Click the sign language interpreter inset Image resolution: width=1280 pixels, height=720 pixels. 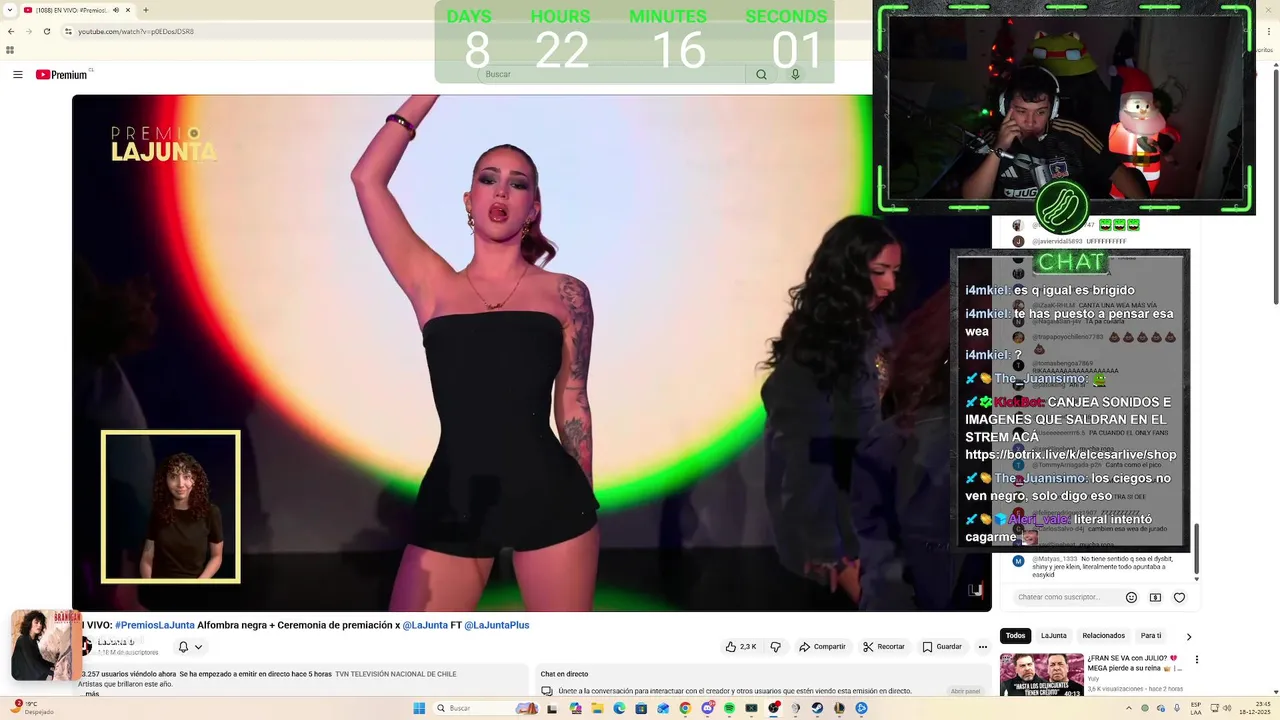171,507
